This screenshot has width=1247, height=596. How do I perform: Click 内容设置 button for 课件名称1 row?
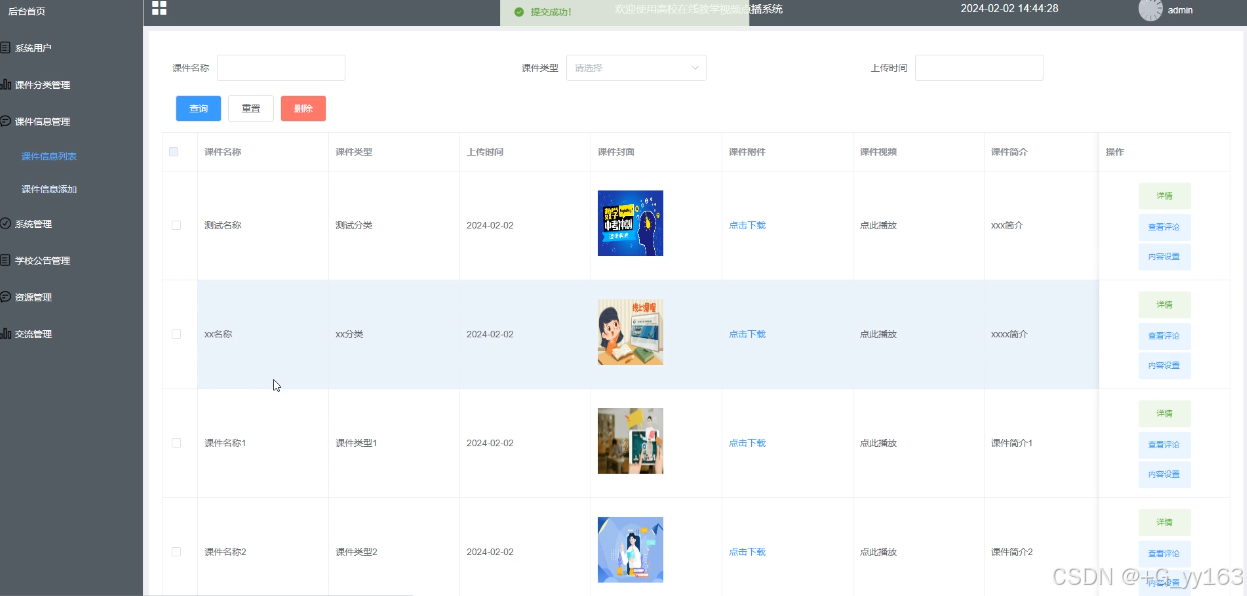pos(1164,475)
